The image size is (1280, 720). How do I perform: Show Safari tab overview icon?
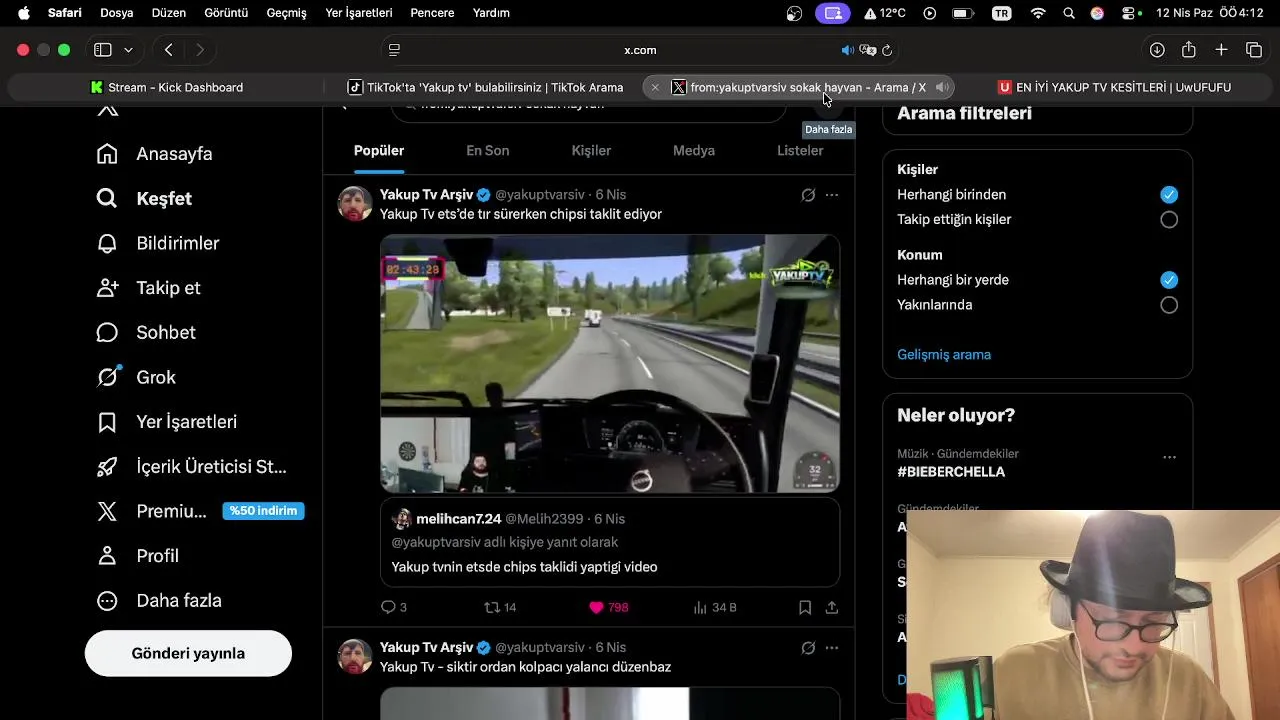click(1254, 50)
